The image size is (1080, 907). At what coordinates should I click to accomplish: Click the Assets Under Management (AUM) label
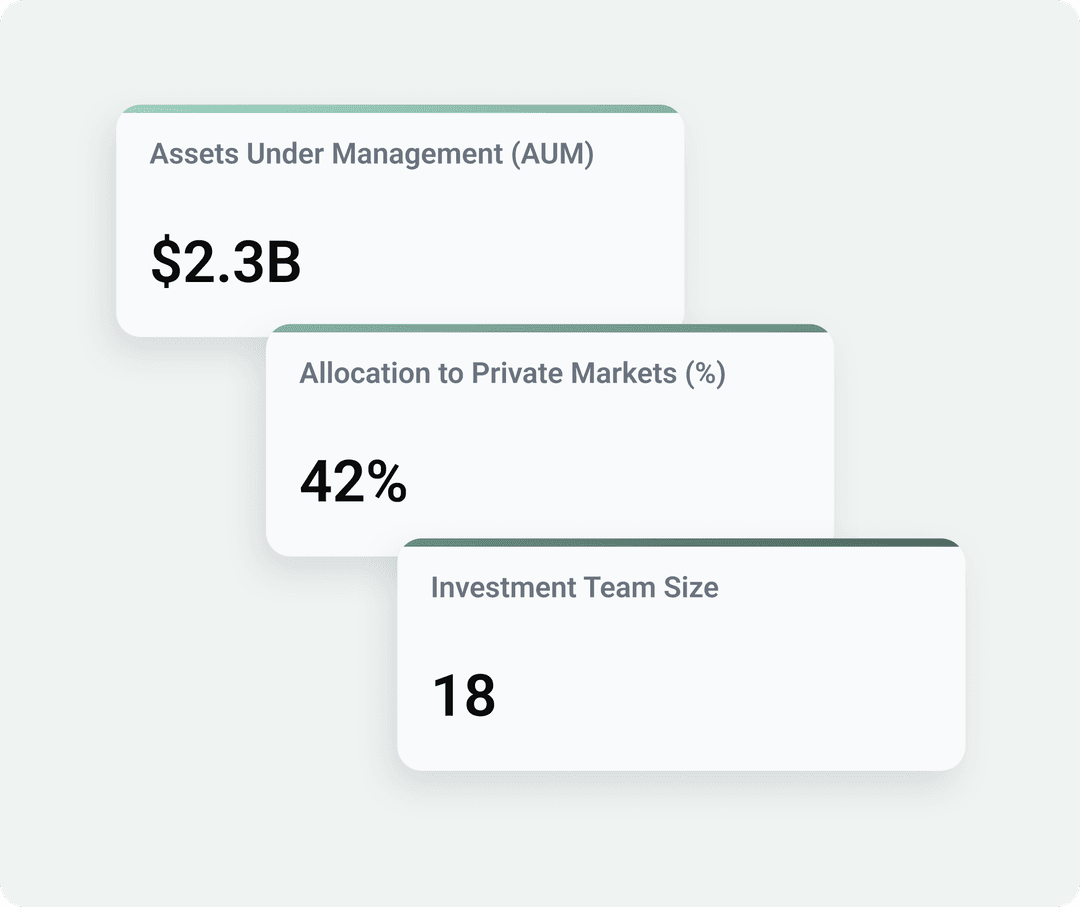[x=371, y=154]
